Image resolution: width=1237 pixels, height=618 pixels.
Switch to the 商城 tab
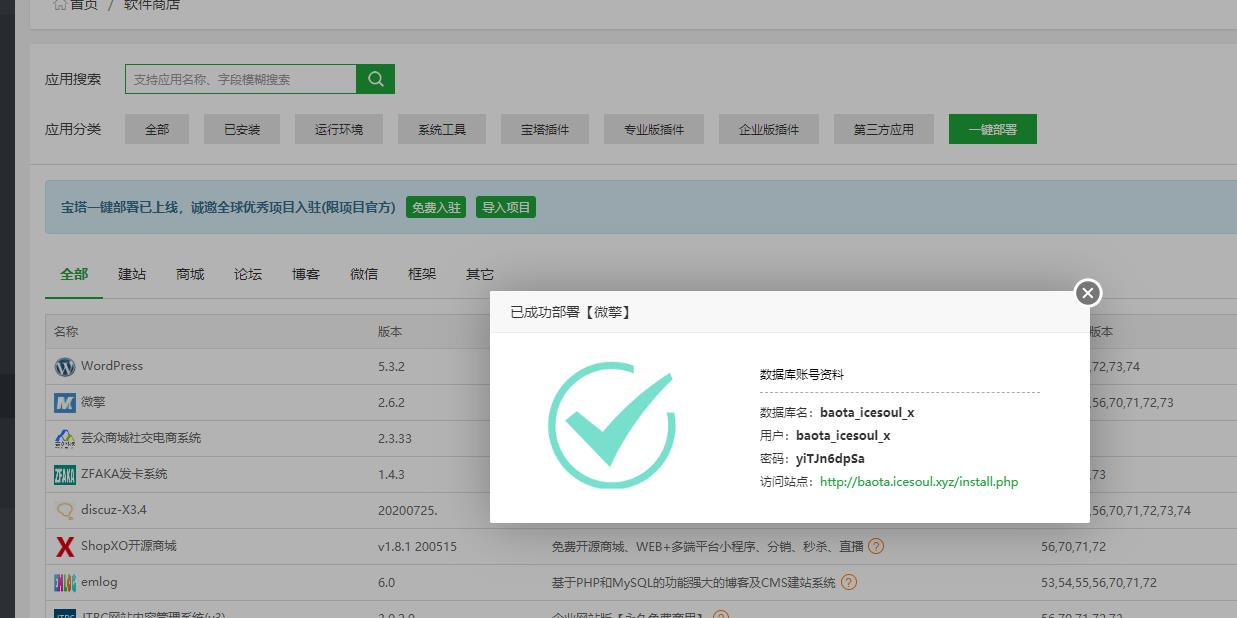(190, 274)
